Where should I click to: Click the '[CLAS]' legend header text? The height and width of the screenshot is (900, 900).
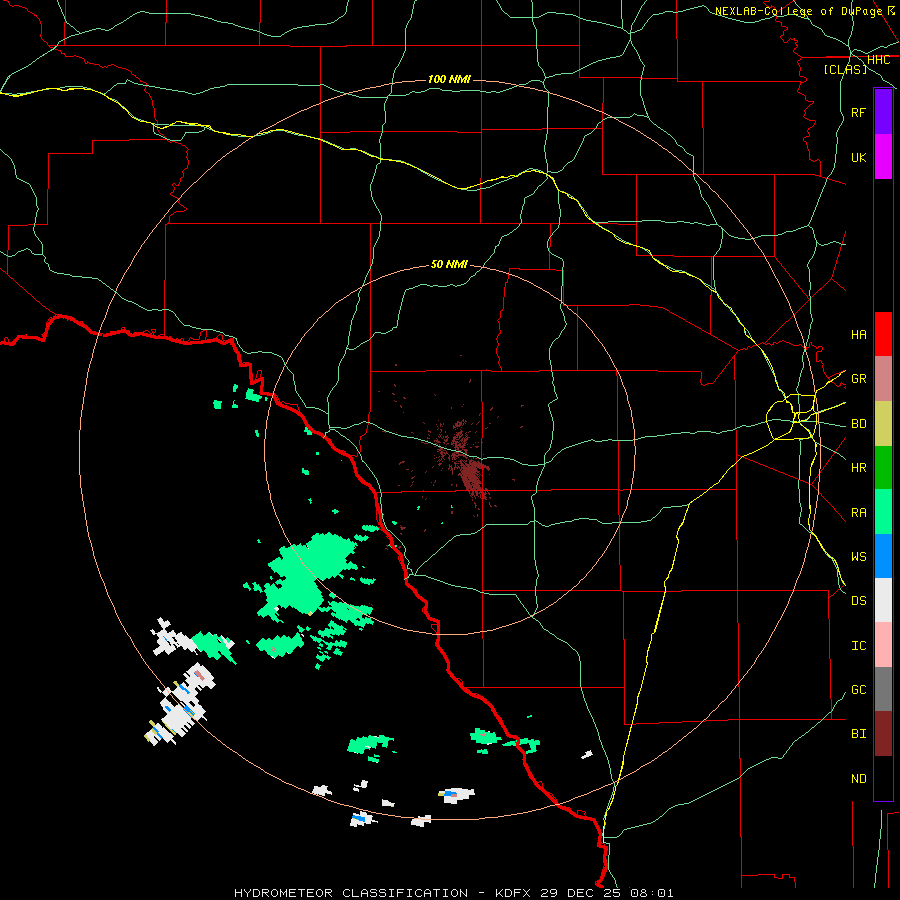pos(845,69)
